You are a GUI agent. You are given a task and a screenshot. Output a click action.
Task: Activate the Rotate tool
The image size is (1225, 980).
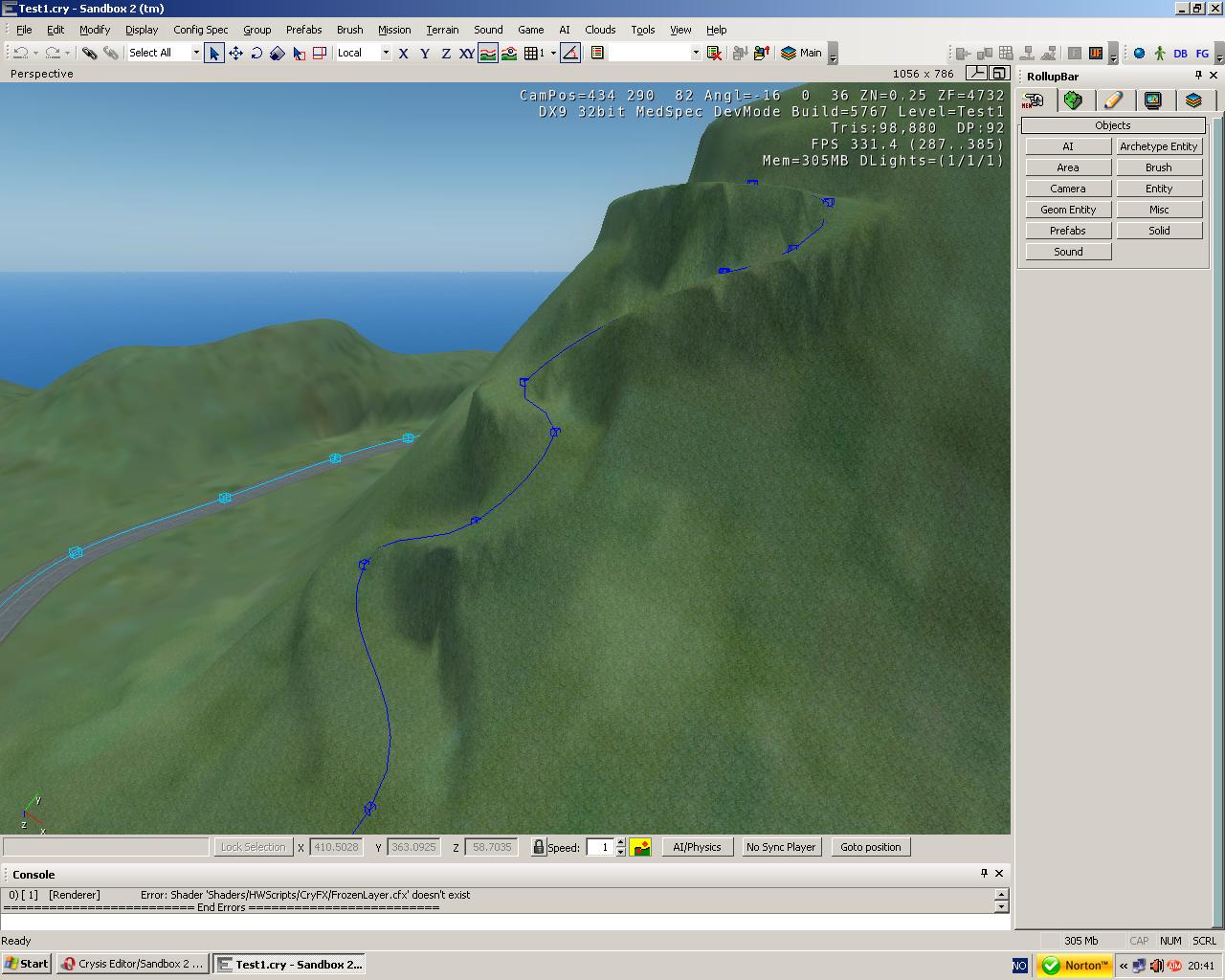[256, 53]
